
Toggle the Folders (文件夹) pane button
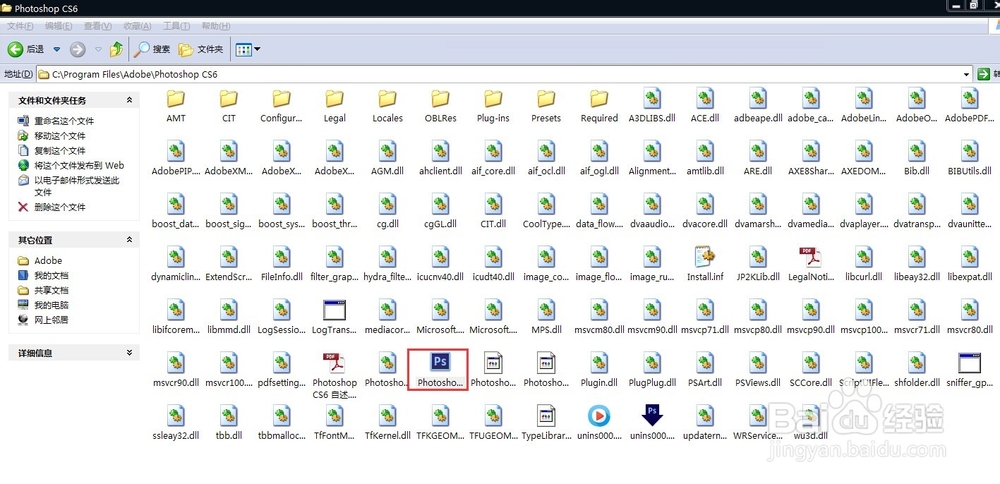[201, 49]
